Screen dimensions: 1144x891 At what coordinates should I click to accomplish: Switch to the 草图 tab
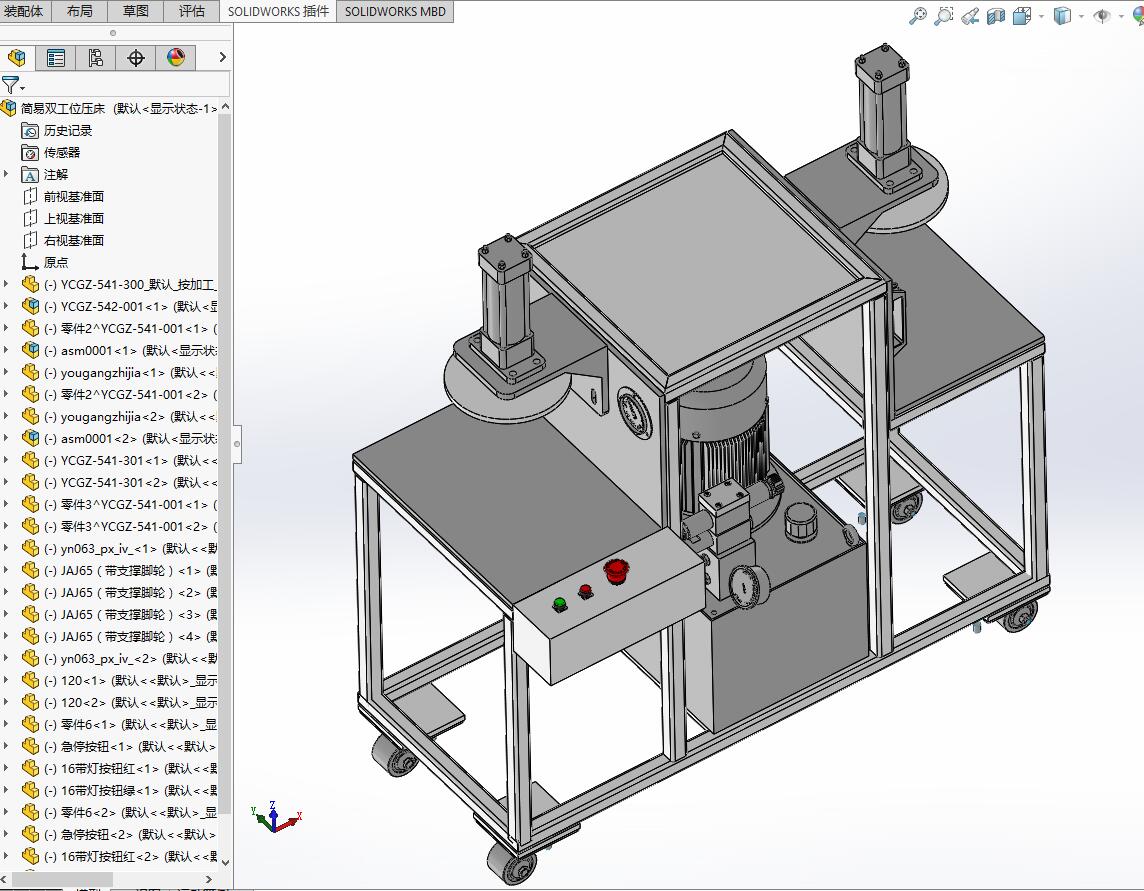[x=136, y=12]
